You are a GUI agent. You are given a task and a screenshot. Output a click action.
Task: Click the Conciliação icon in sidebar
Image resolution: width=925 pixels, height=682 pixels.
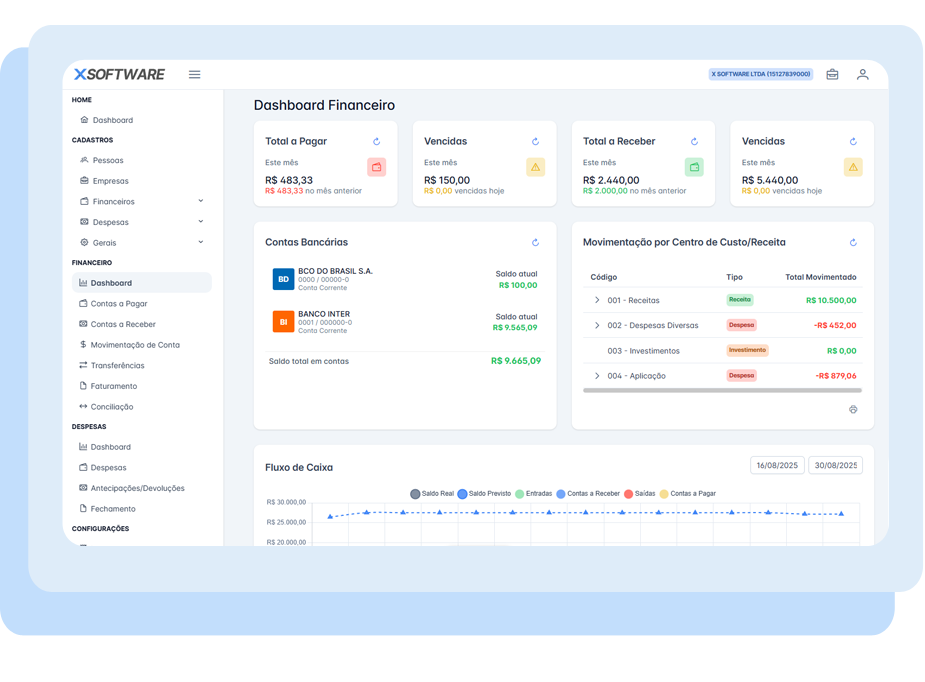[83, 406]
